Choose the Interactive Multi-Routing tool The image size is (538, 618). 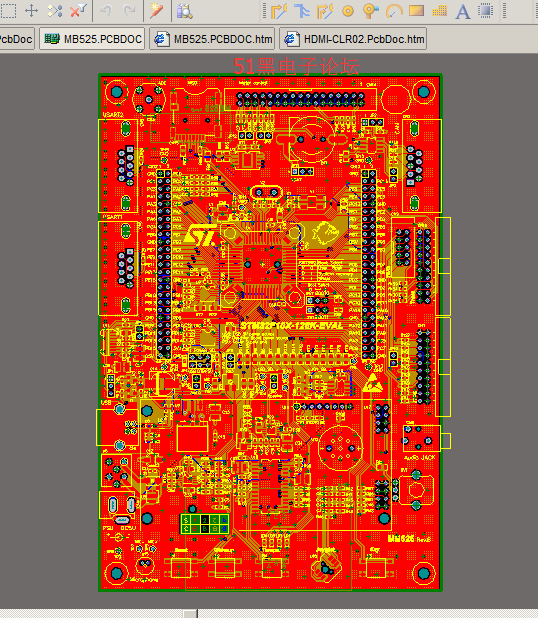point(325,11)
